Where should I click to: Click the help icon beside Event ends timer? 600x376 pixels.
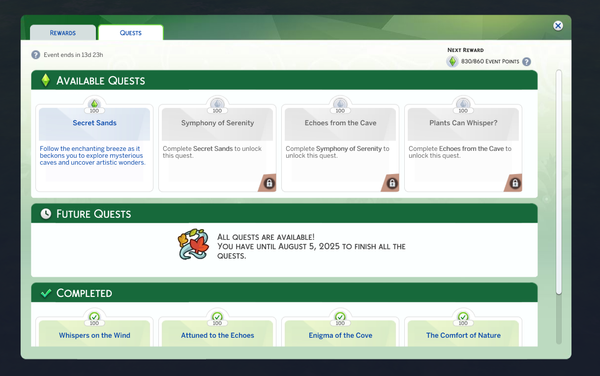[36, 55]
